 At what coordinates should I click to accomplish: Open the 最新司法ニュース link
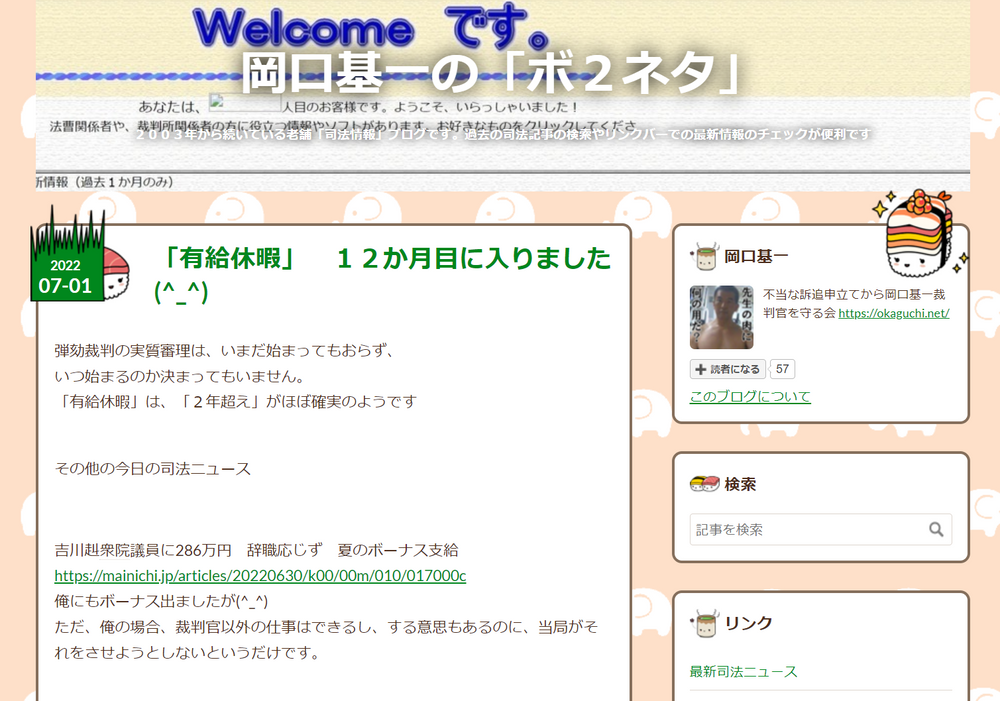[x=744, y=671]
